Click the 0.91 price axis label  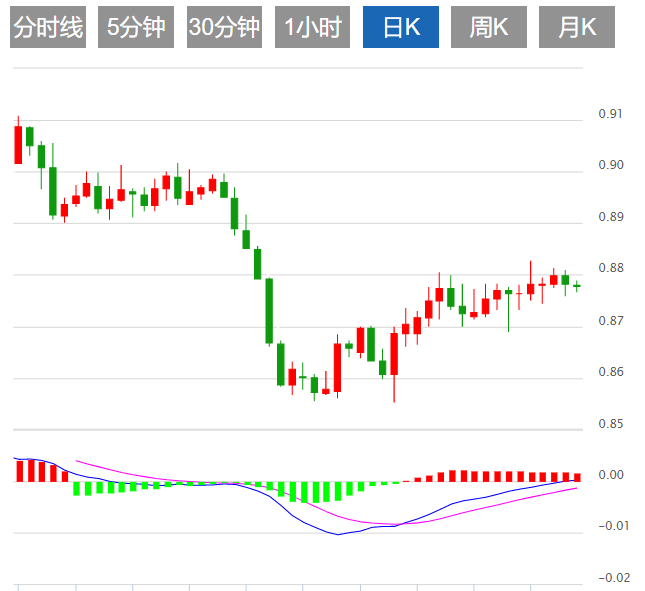tap(610, 114)
